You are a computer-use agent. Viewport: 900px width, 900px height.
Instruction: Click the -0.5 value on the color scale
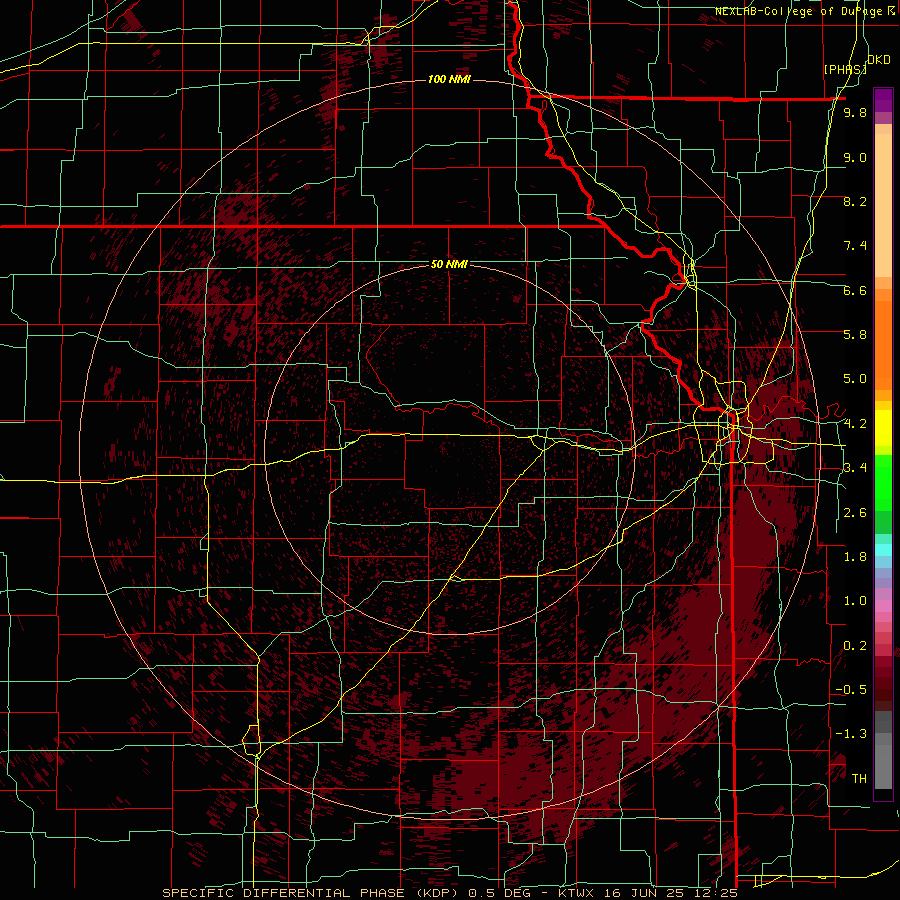851,690
